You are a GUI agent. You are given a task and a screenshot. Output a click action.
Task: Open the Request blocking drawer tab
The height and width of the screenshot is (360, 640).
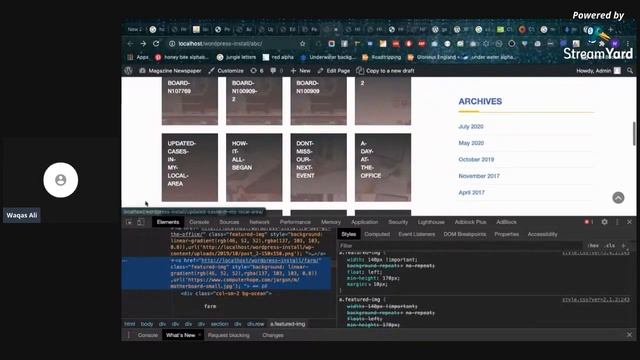click(x=229, y=335)
